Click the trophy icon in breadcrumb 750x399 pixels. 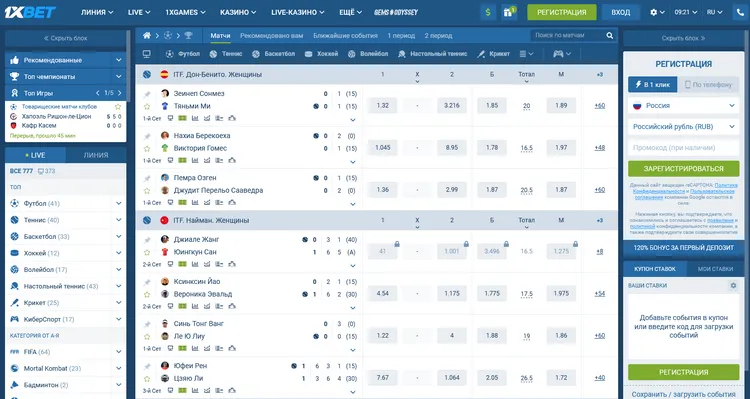pos(188,35)
